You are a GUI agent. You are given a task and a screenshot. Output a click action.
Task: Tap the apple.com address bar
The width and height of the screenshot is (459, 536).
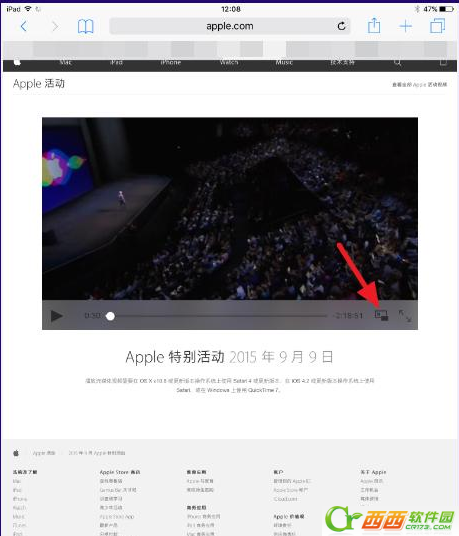[x=230, y=26]
